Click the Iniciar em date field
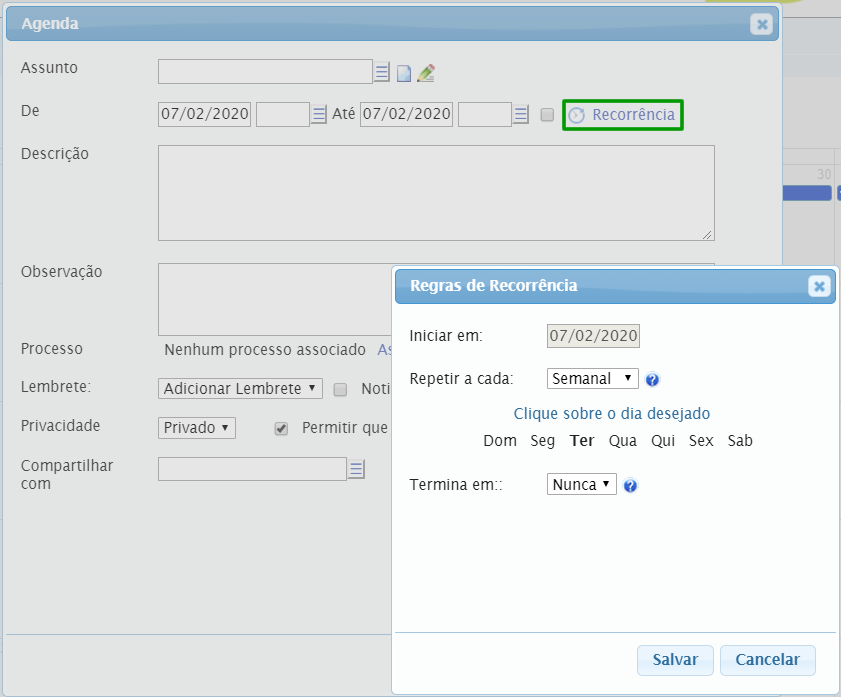The image size is (841, 697). click(x=593, y=336)
